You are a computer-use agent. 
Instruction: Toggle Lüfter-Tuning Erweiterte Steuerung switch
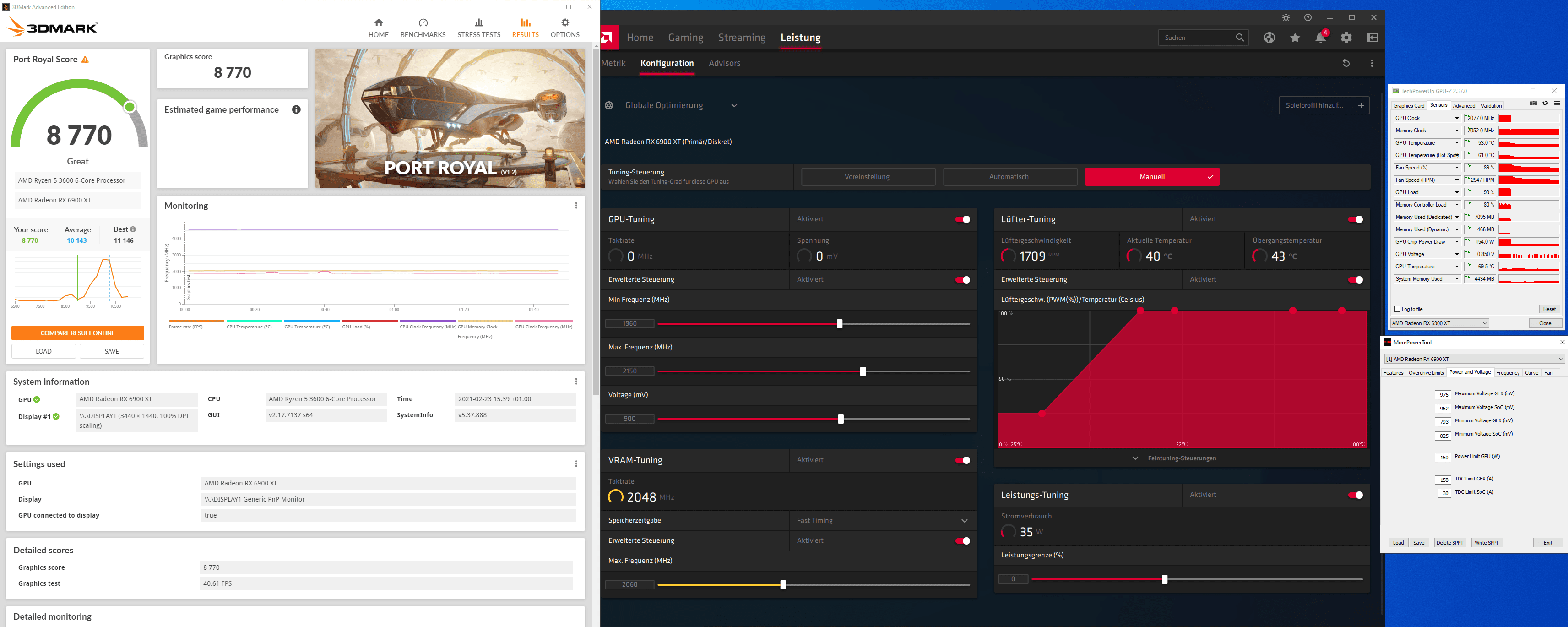tap(1355, 280)
